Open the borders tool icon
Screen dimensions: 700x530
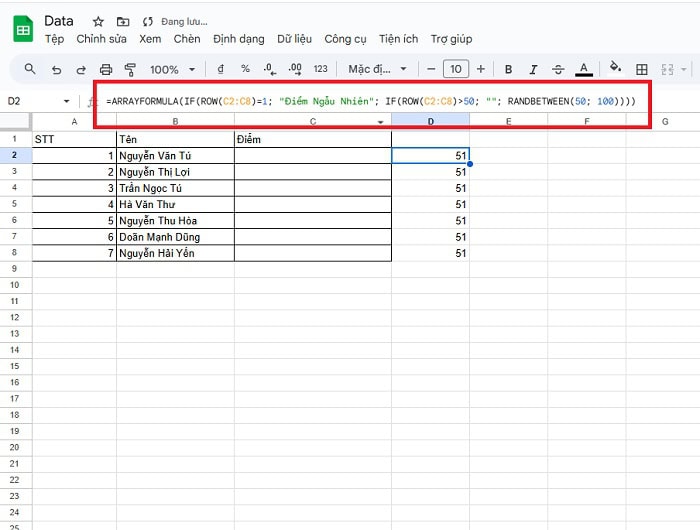point(642,69)
